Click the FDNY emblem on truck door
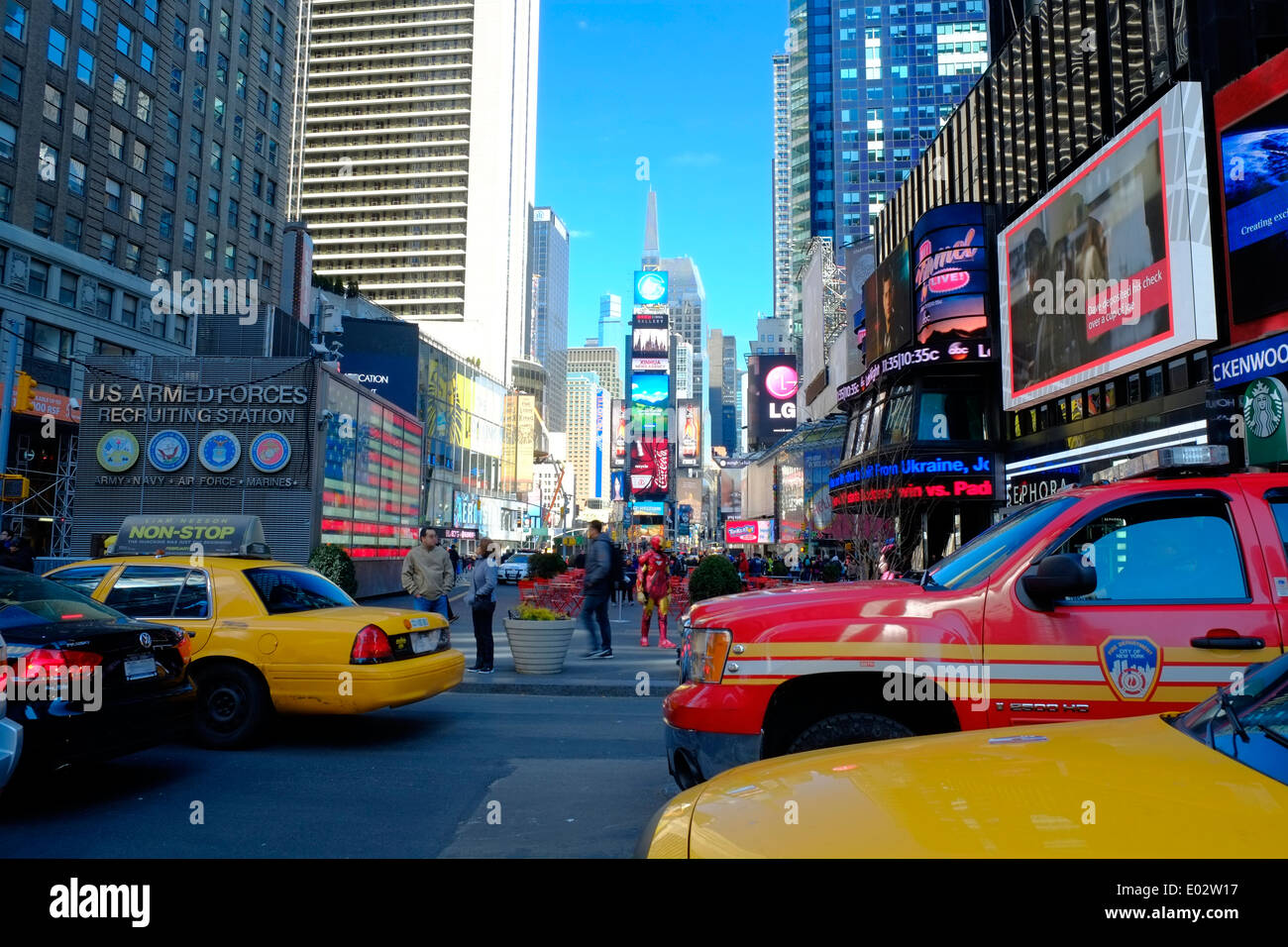Image resolution: width=1288 pixels, height=947 pixels. tap(1129, 668)
